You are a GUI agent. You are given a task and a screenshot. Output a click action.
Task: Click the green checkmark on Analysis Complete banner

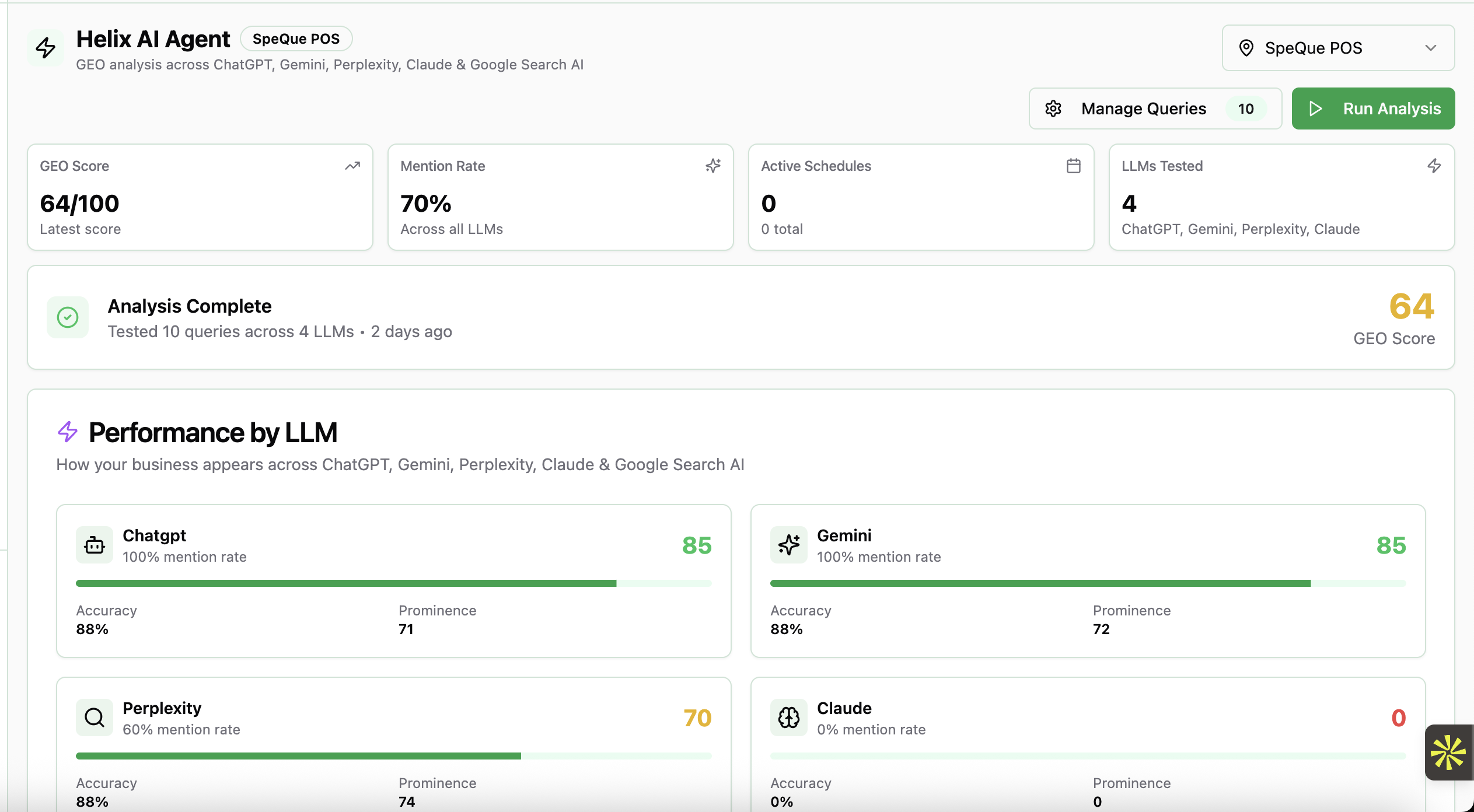[x=68, y=317]
